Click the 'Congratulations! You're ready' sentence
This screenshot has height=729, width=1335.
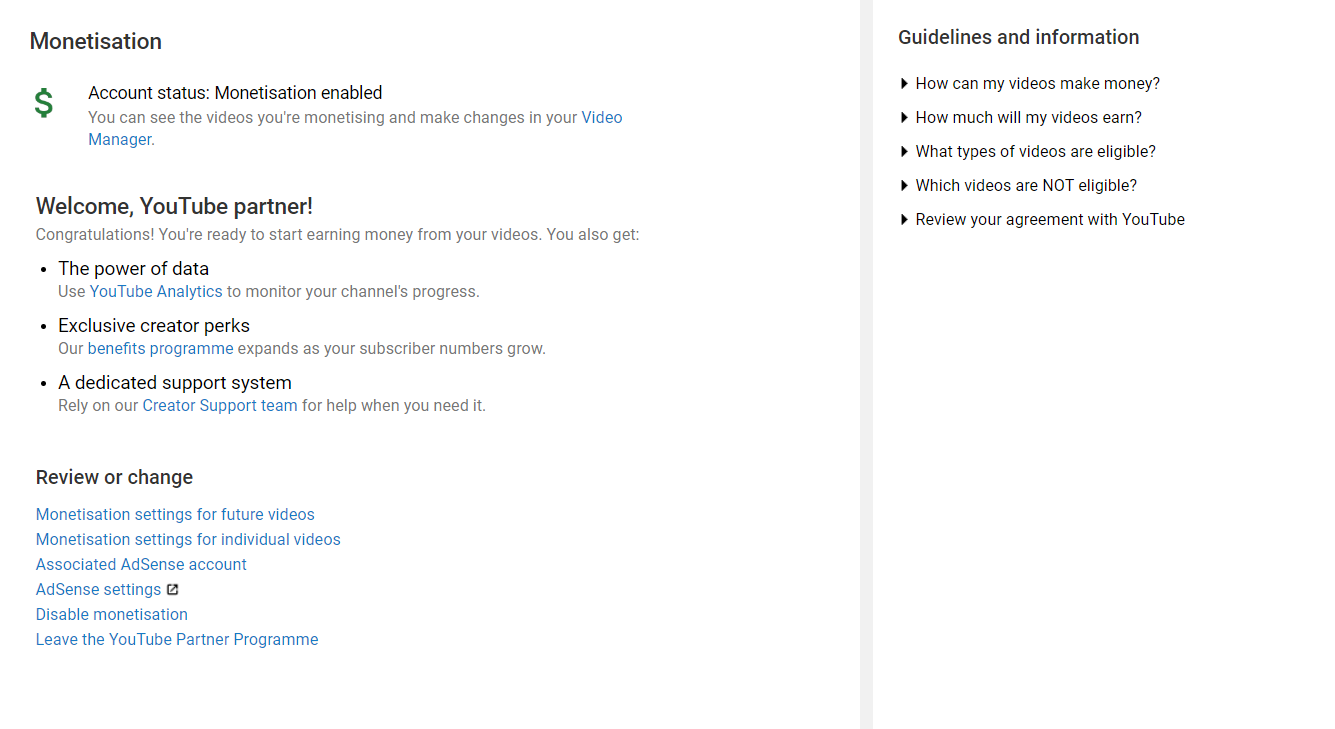pyautogui.click(x=337, y=235)
